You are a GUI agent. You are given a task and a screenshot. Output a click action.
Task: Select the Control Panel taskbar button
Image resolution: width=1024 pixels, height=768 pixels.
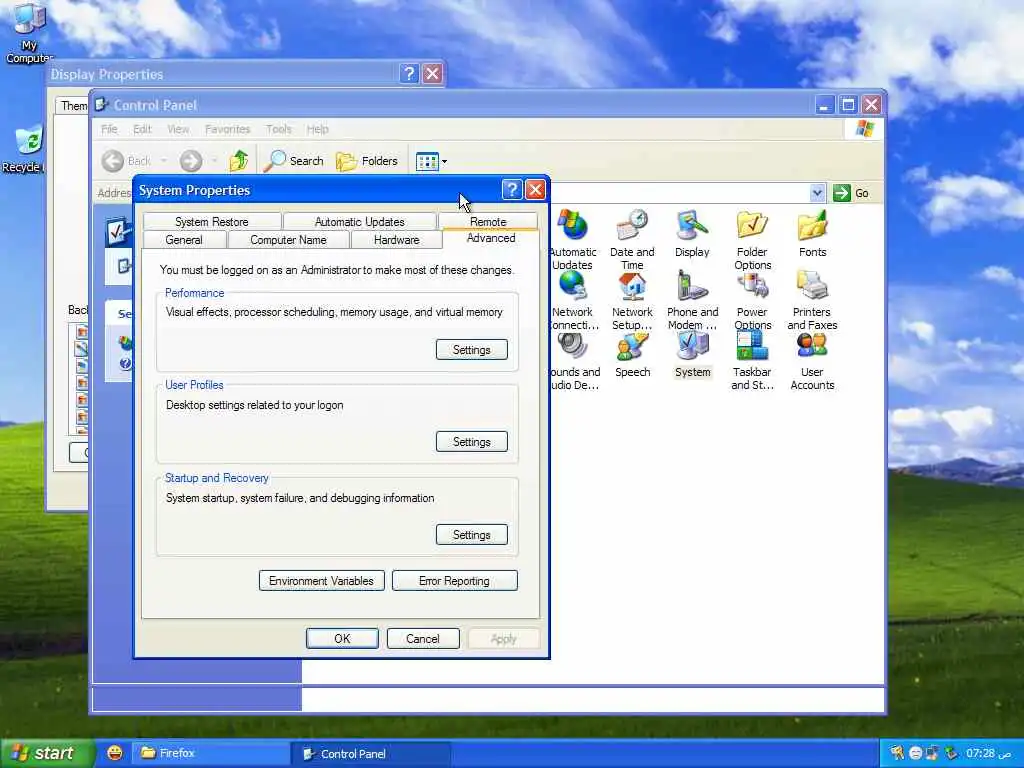point(370,753)
